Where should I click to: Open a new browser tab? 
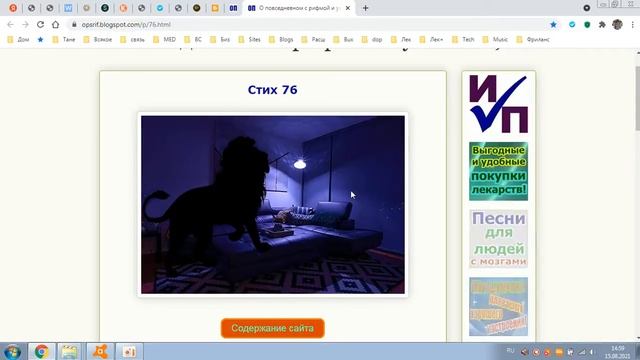tap(365, 8)
